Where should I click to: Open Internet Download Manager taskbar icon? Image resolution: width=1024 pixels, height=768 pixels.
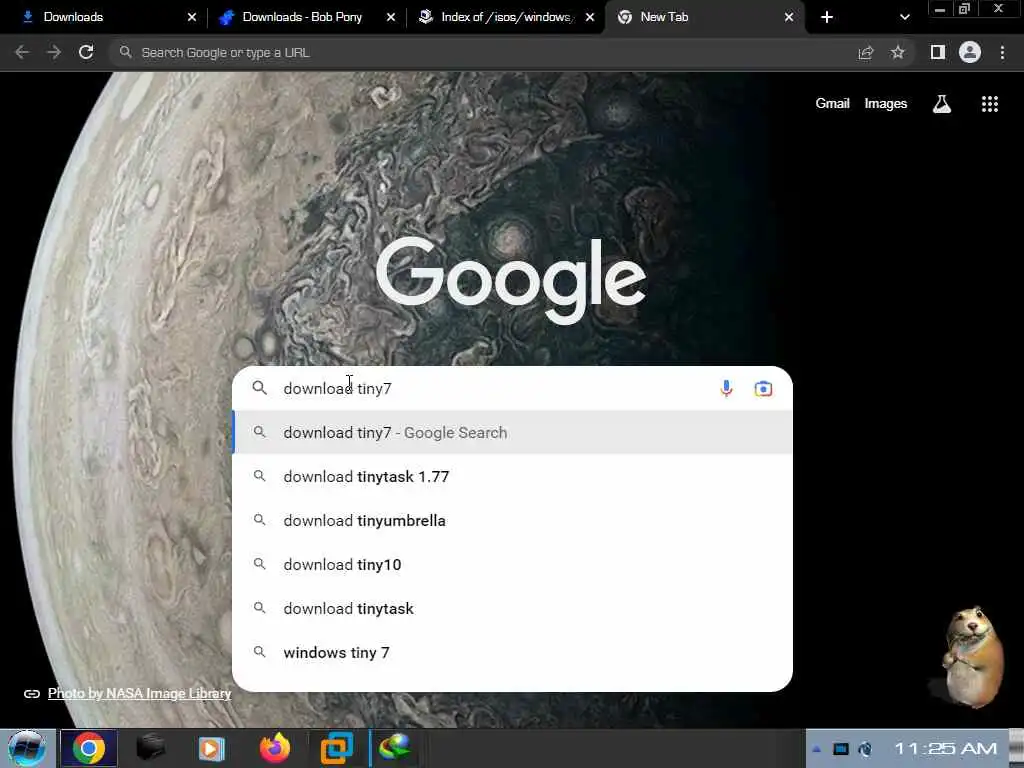click(x=395, y=748)
